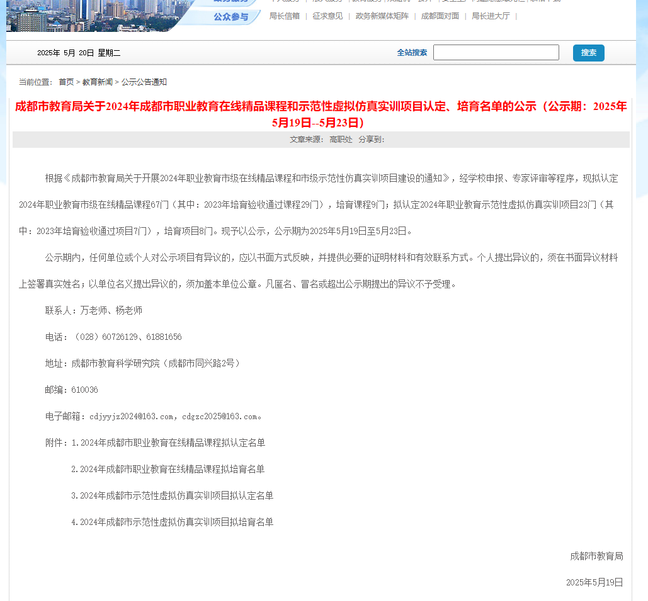Screen dimensions: 648x601
Task: Click the 全站搜索 label
Action: pyautogui.click(x=412, y=52)
